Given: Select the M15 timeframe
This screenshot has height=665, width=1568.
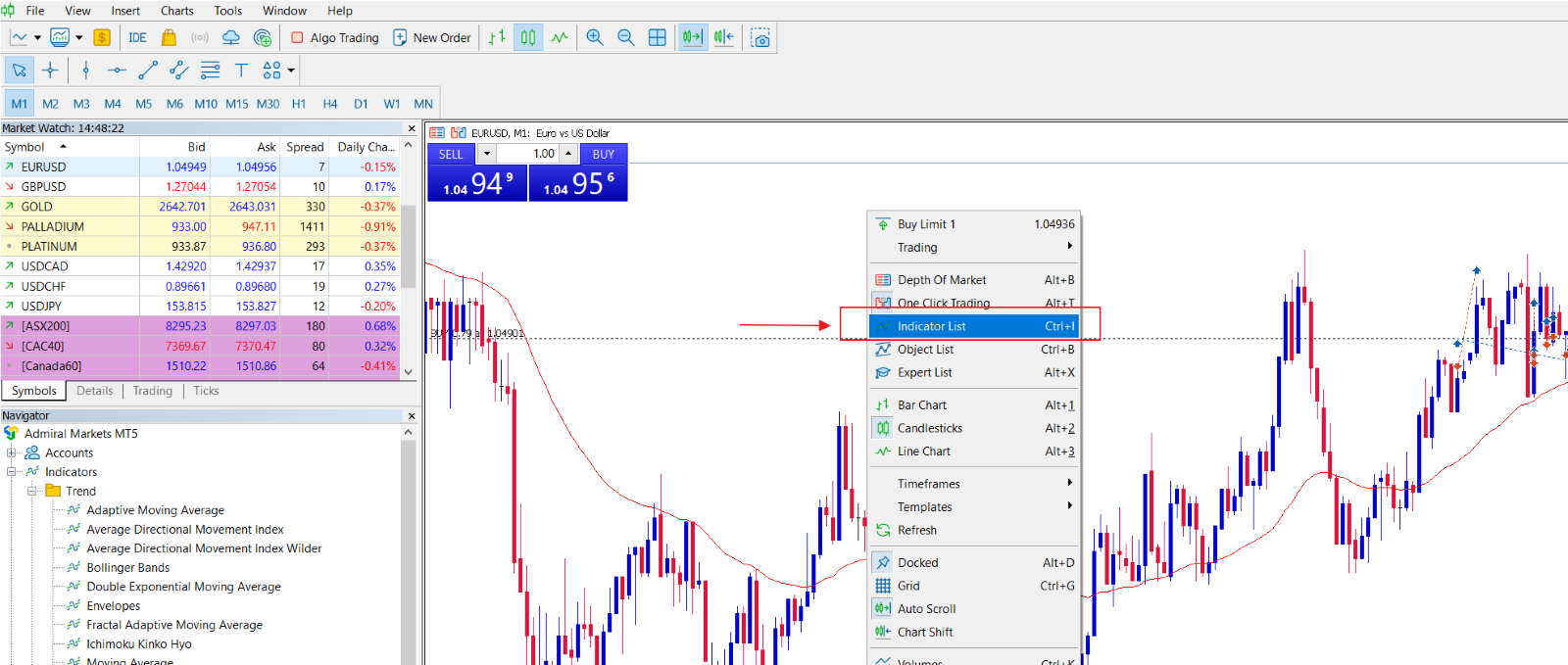Looking at the screenshot, I should coord(237,103).
